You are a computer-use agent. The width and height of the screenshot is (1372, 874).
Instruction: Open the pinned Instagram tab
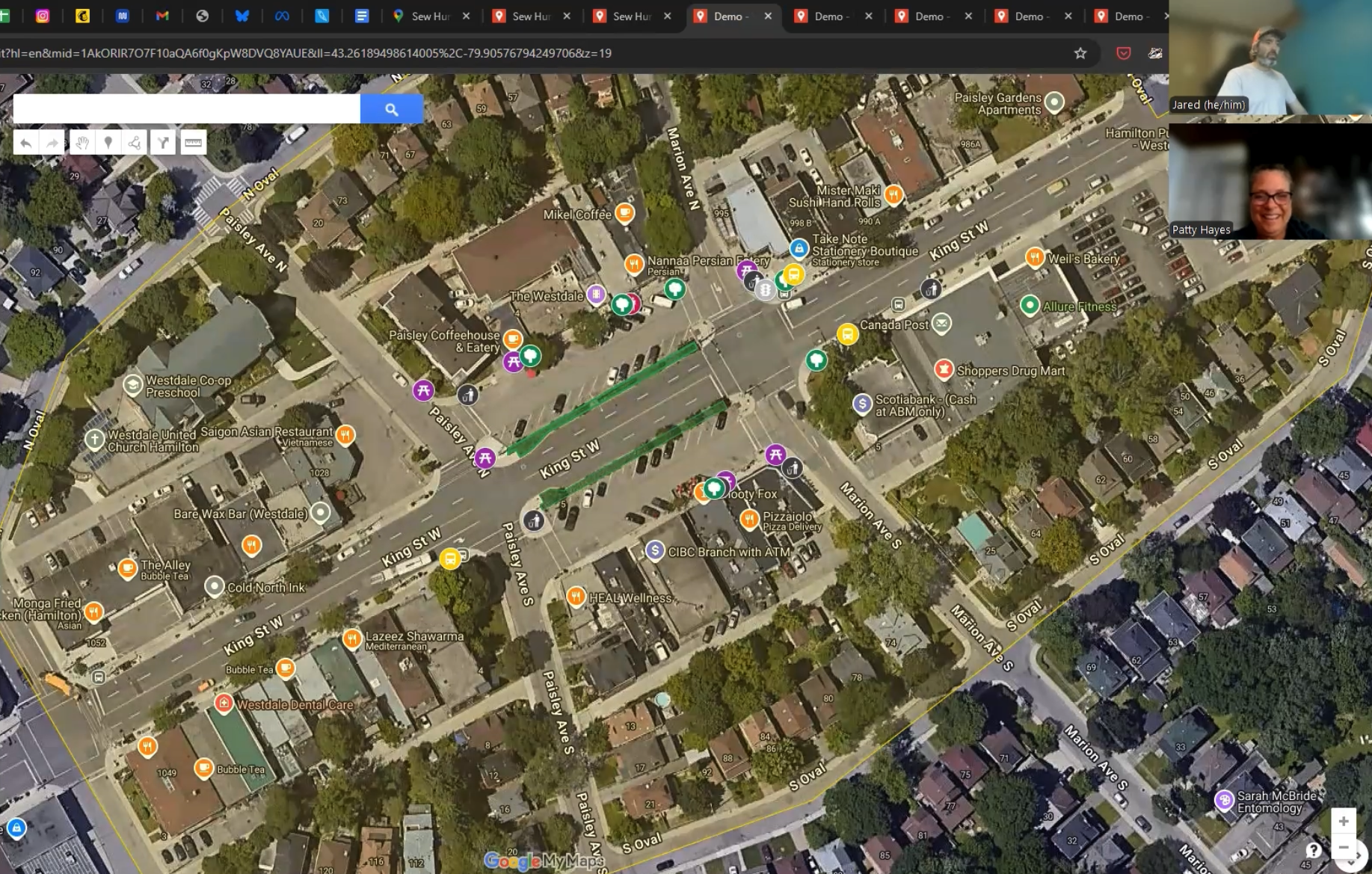coord(43,16)
